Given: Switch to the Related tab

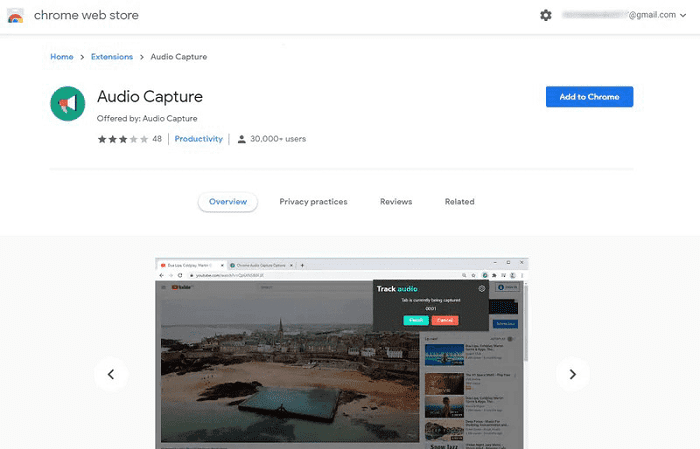Looking at the screenshot, I should (459, 202).
